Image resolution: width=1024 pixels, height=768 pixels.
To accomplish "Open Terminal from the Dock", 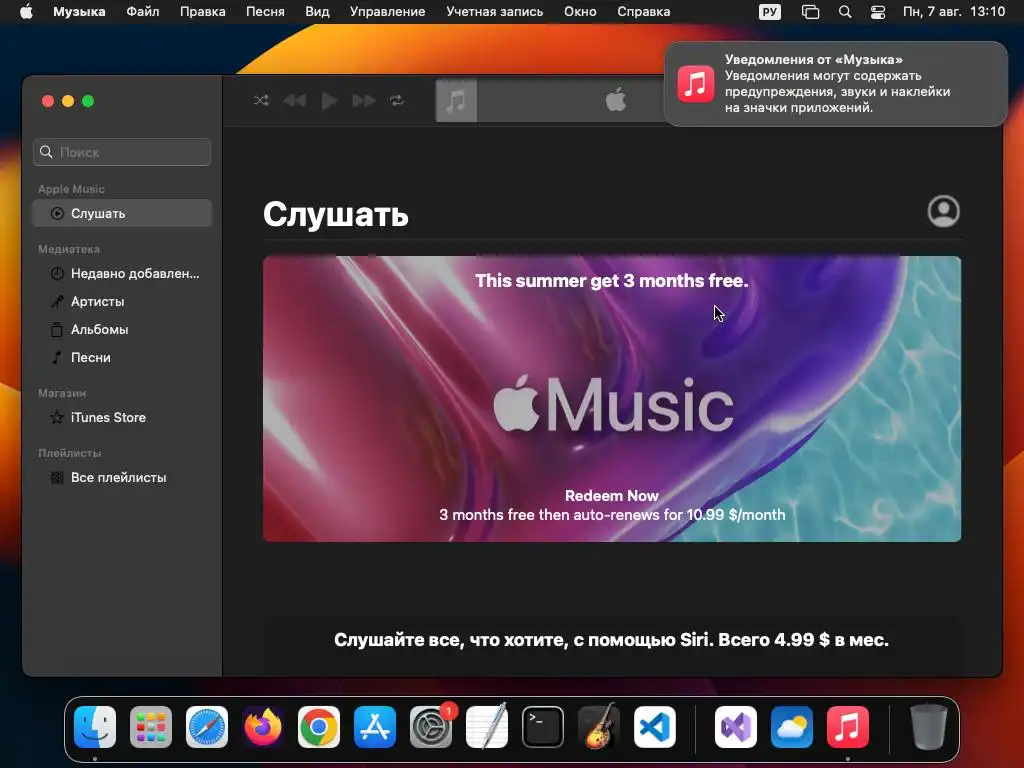I will coord(543,727).
